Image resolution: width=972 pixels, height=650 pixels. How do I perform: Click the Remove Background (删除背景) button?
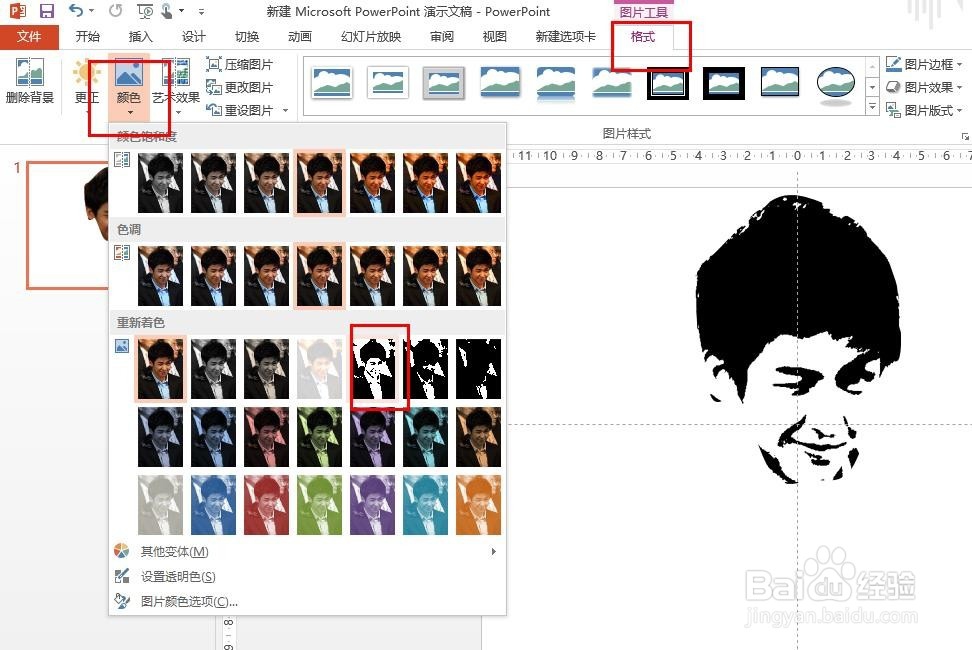click(x=29, y=81)
